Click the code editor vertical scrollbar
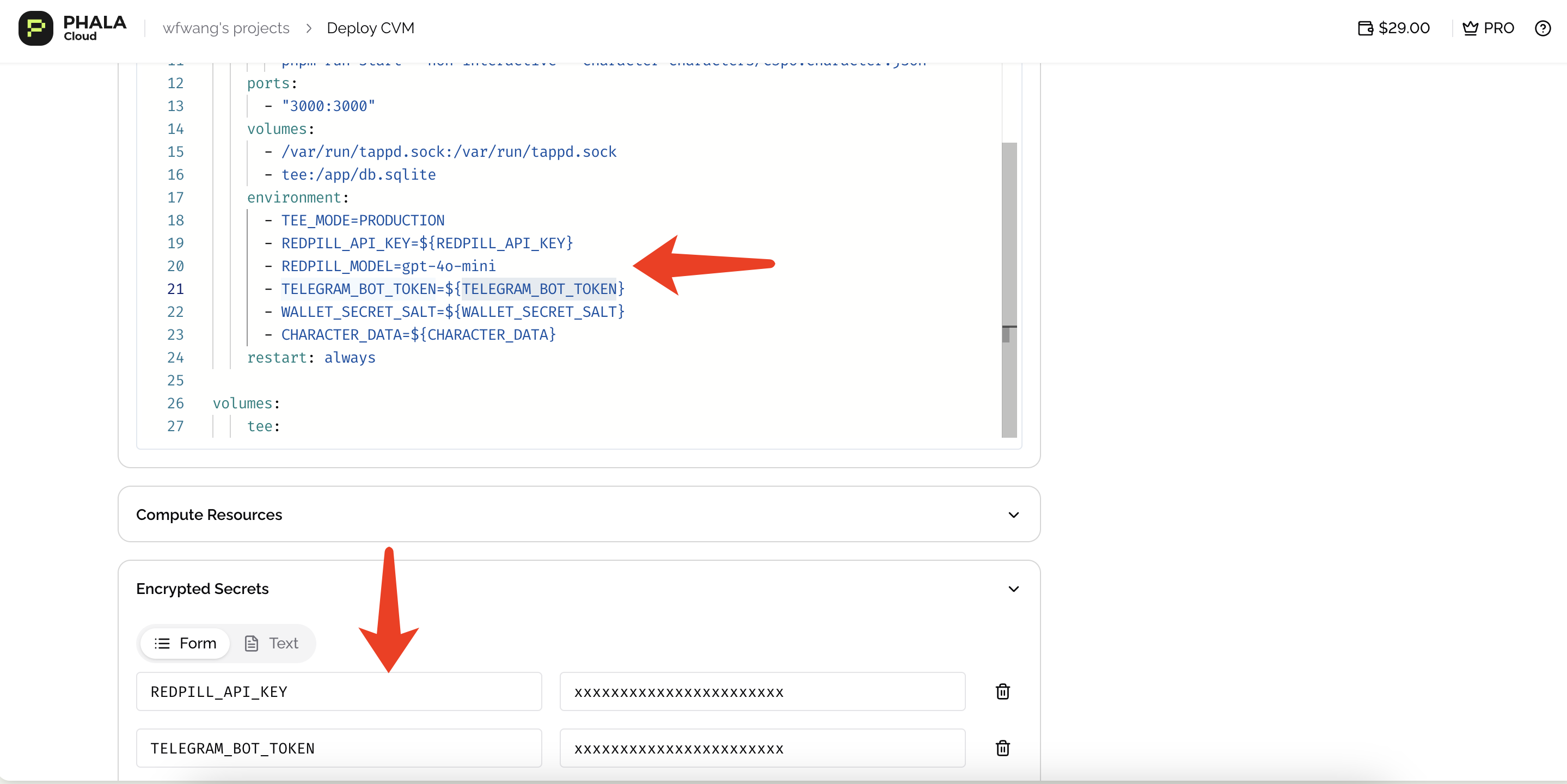Image resolution: width=1567 pixels, height=784 pixels. (1008, 243)
